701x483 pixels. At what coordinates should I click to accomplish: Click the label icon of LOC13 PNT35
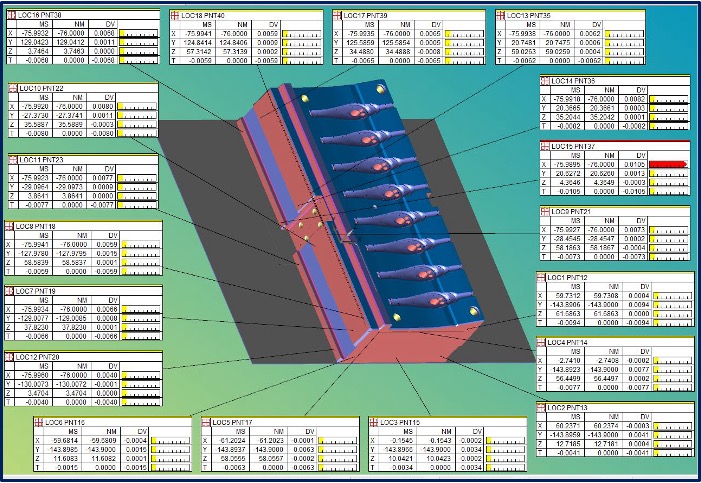click(501, 16)
